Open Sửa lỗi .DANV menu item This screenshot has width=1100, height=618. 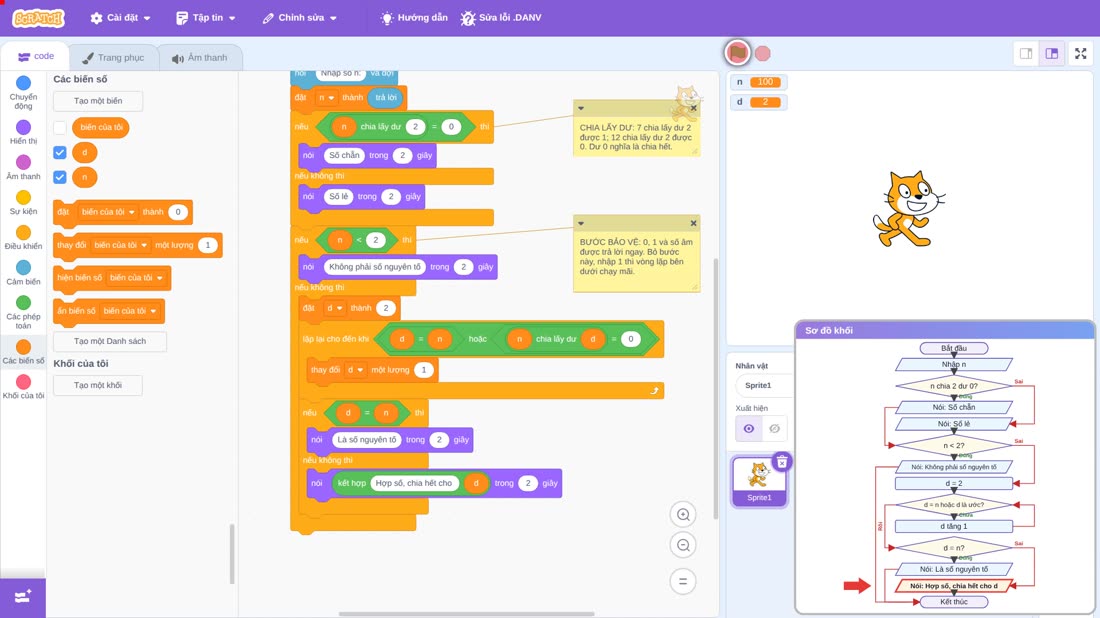501,18
